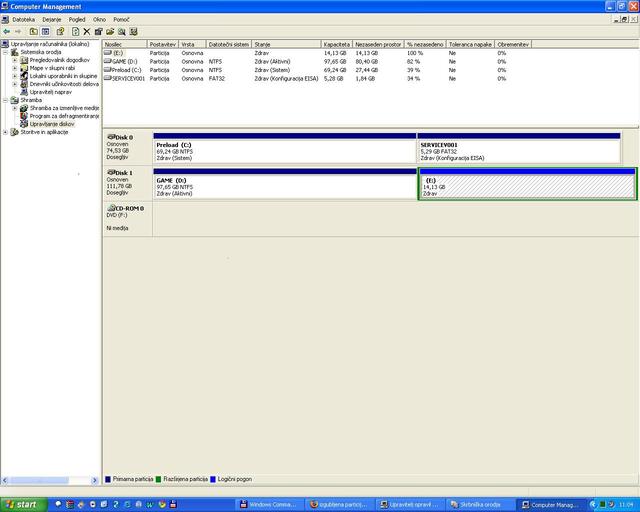Select the GAME (D:) partition block
This screenshot has height=512, width=640.
285,183
